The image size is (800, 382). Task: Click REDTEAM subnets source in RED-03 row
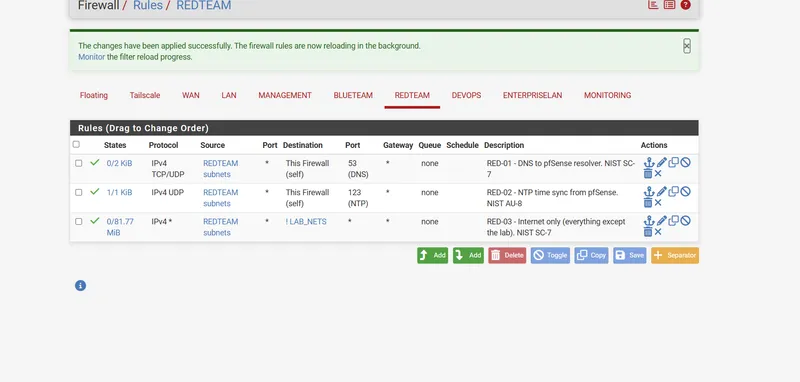[x=220, y=227]
